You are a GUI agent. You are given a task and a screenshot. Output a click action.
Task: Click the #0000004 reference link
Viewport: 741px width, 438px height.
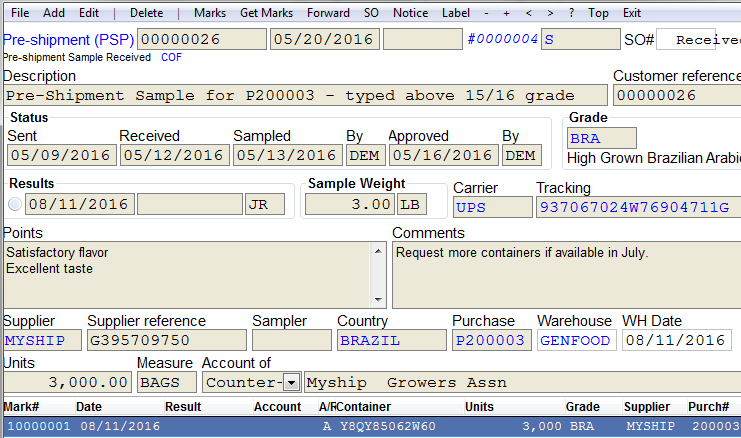coord(502,39)
